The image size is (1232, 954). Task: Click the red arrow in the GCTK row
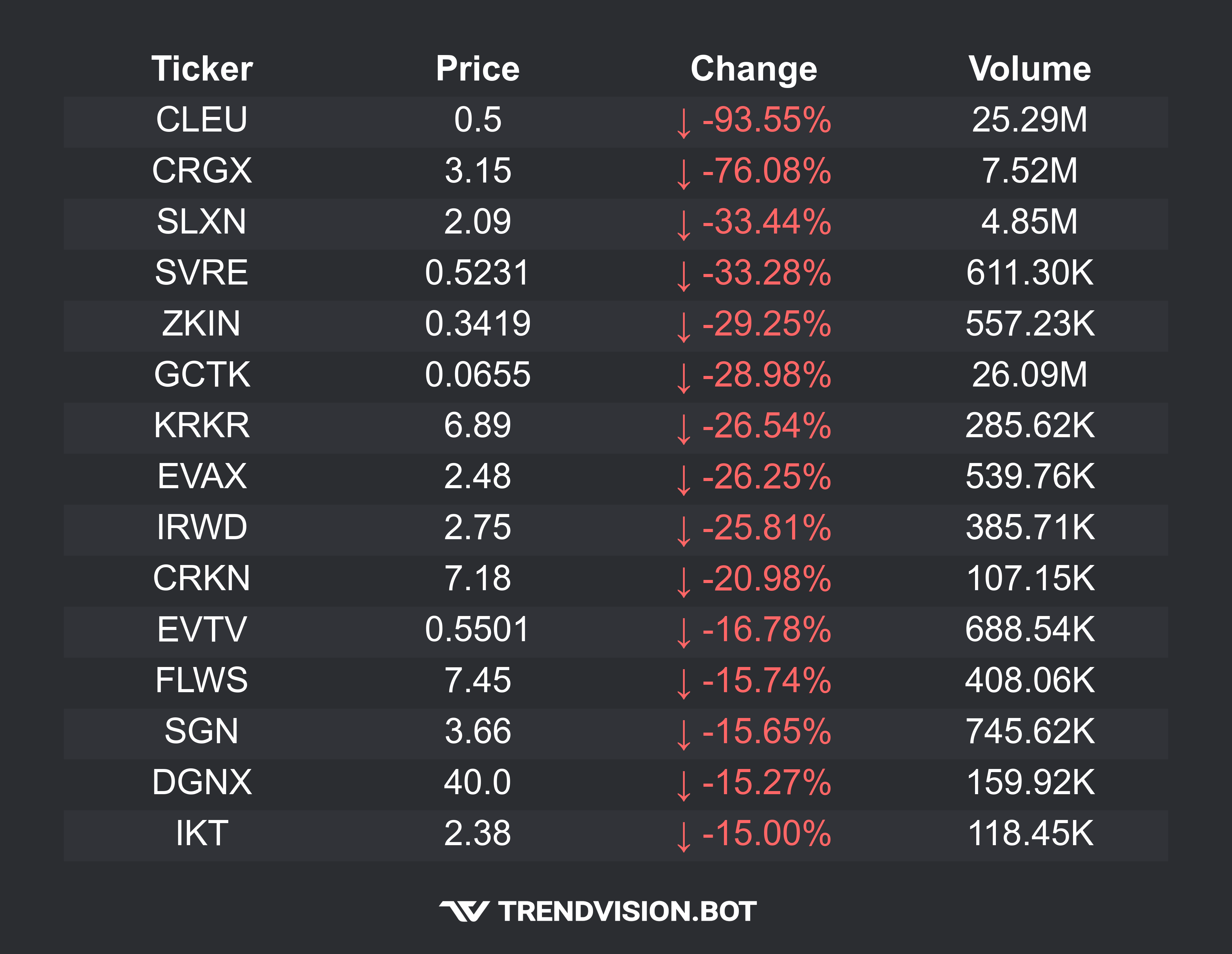[x=684, y=378]
